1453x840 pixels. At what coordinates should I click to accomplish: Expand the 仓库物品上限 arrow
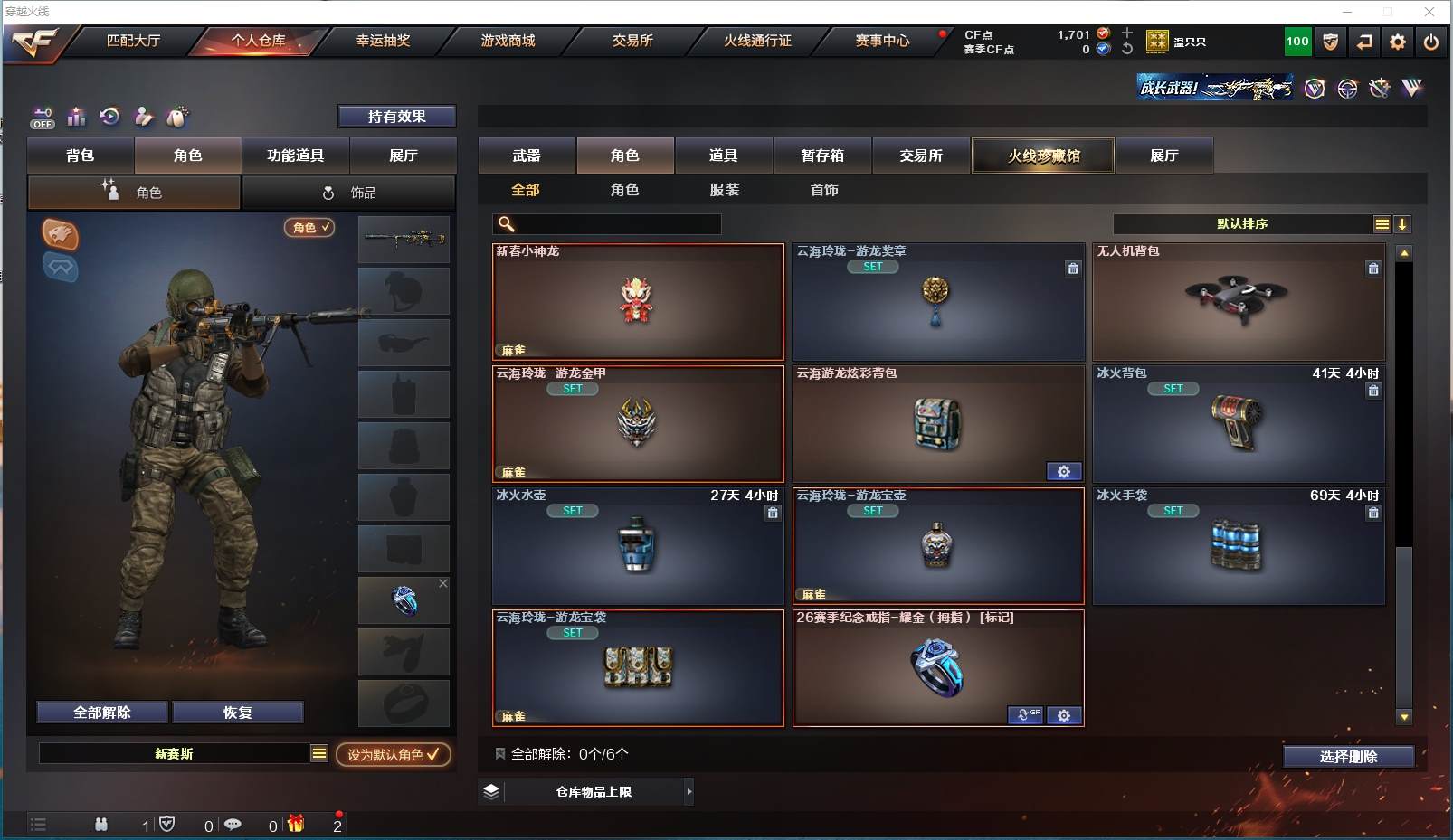click(x=689, y=791)
